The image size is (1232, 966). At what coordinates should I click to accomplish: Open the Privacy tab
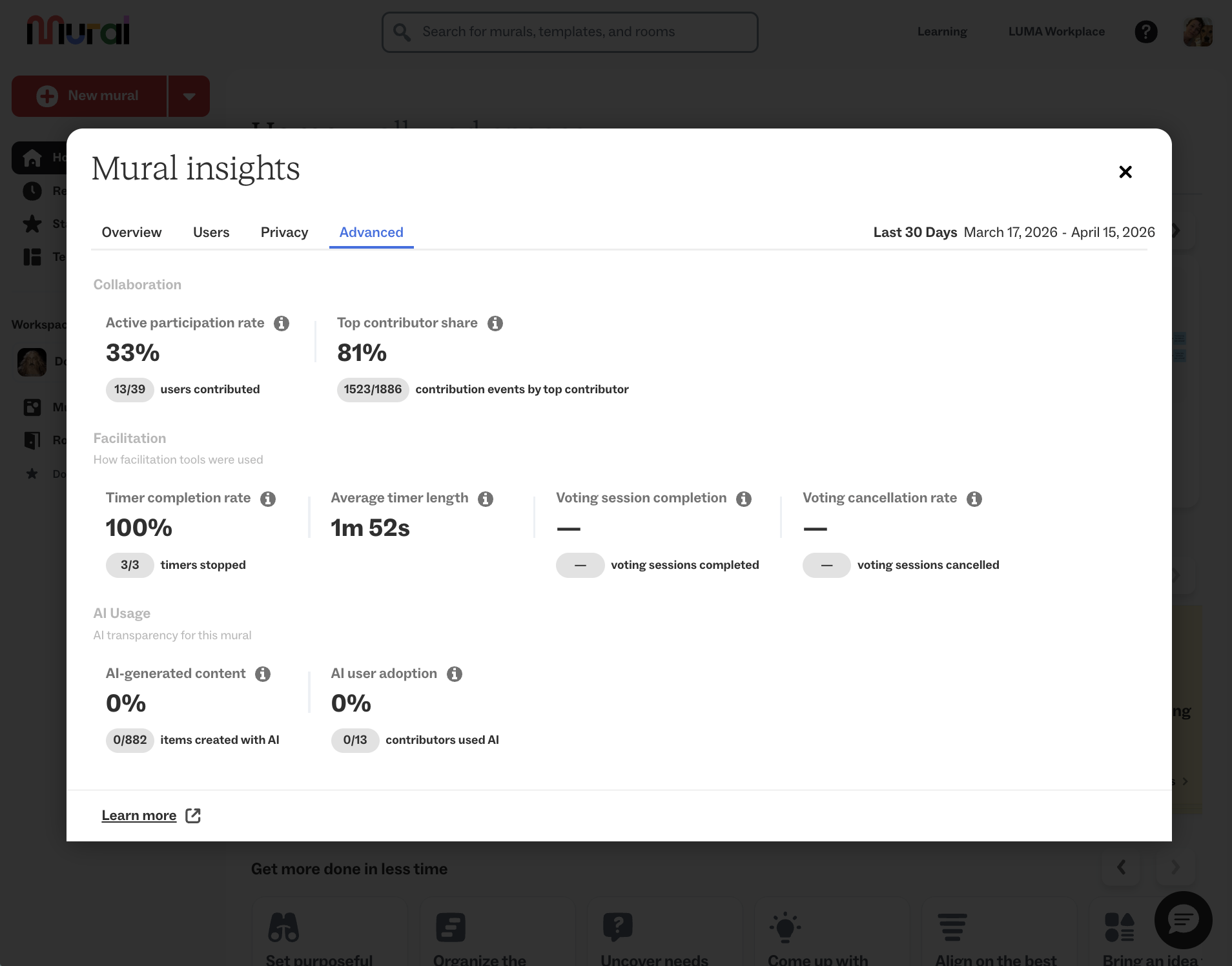[284, 232]
